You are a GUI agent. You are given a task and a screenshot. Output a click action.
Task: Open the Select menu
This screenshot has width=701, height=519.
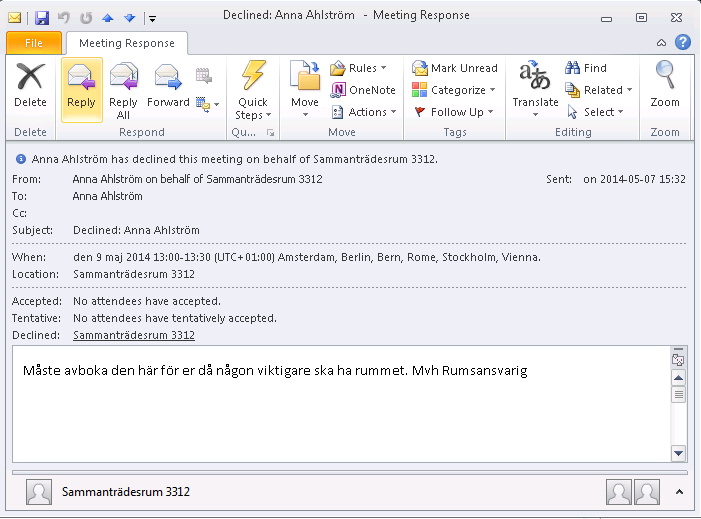(x=595, y=112)
